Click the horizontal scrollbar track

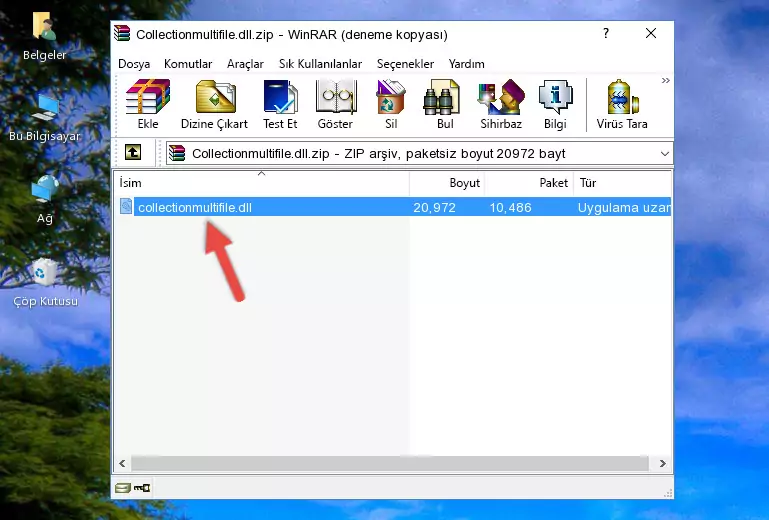click(x=390, y=463)
